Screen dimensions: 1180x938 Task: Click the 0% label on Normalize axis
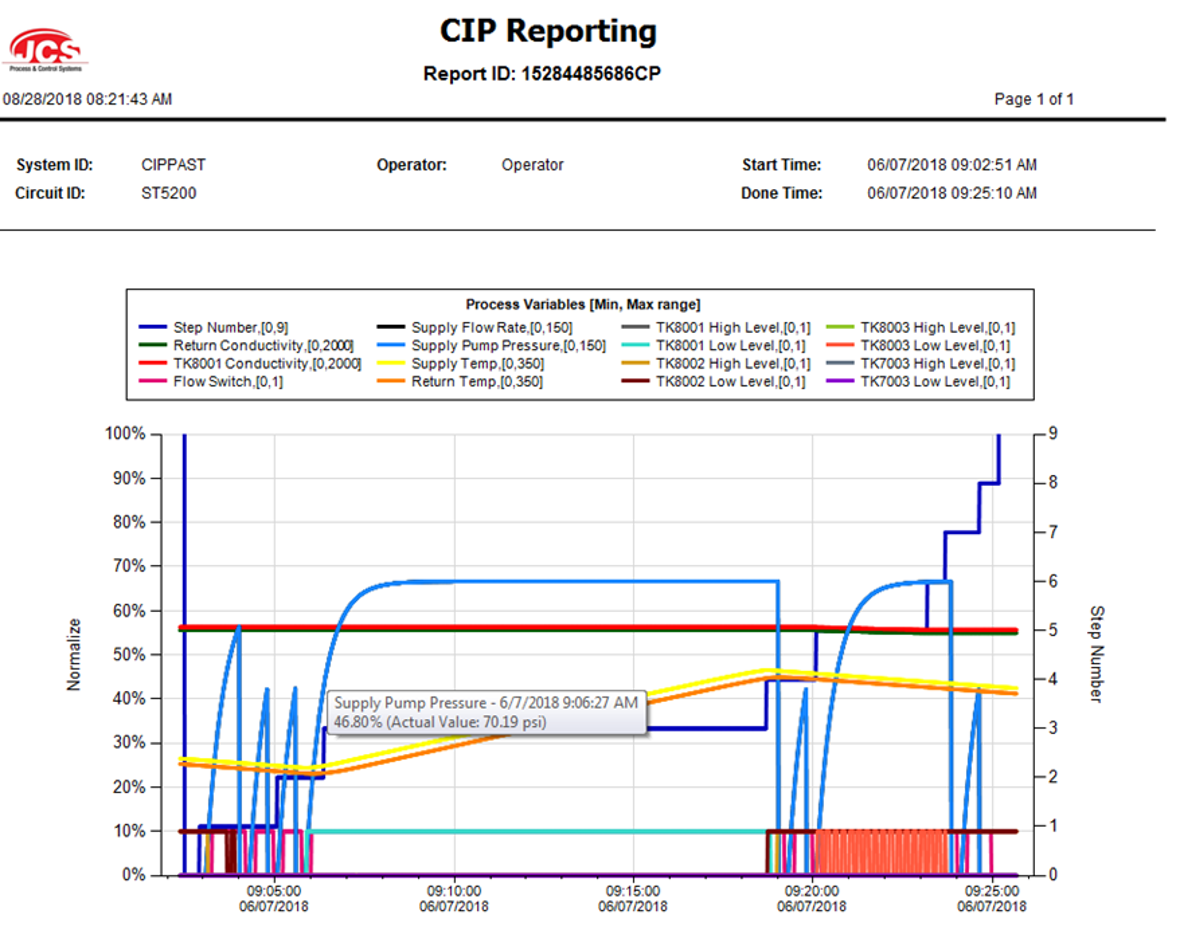point(133,875)
